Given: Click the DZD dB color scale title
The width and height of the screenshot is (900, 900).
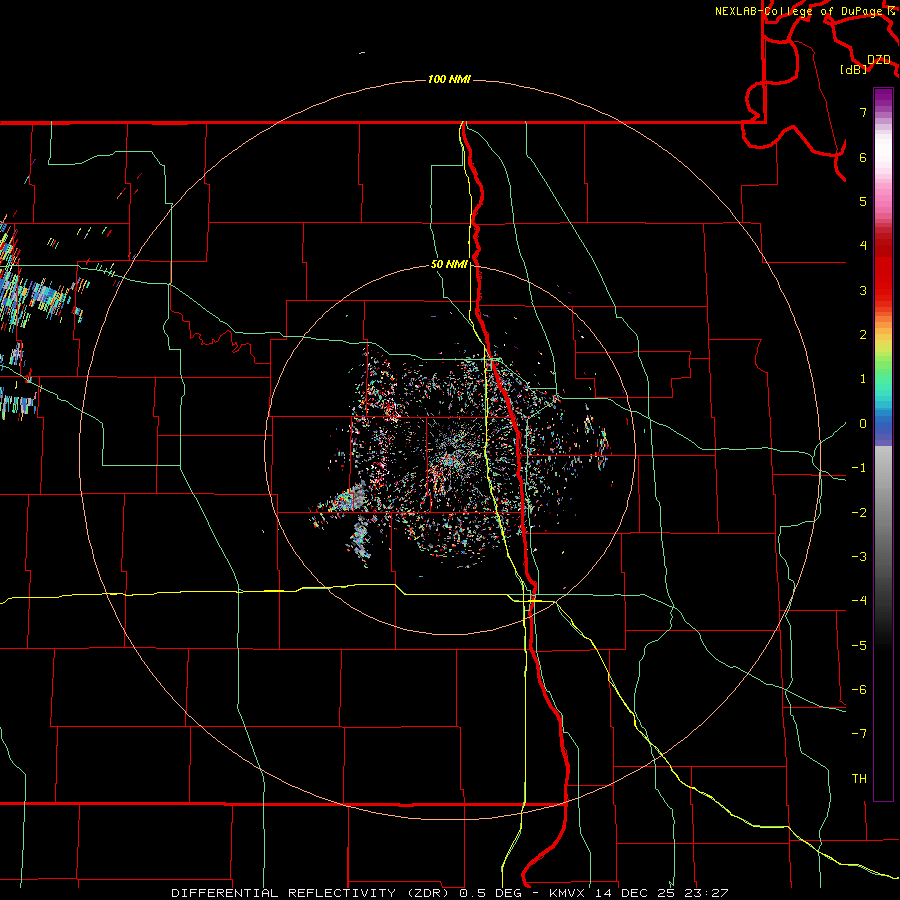Looking at the screenshot, I should [867, 64].
